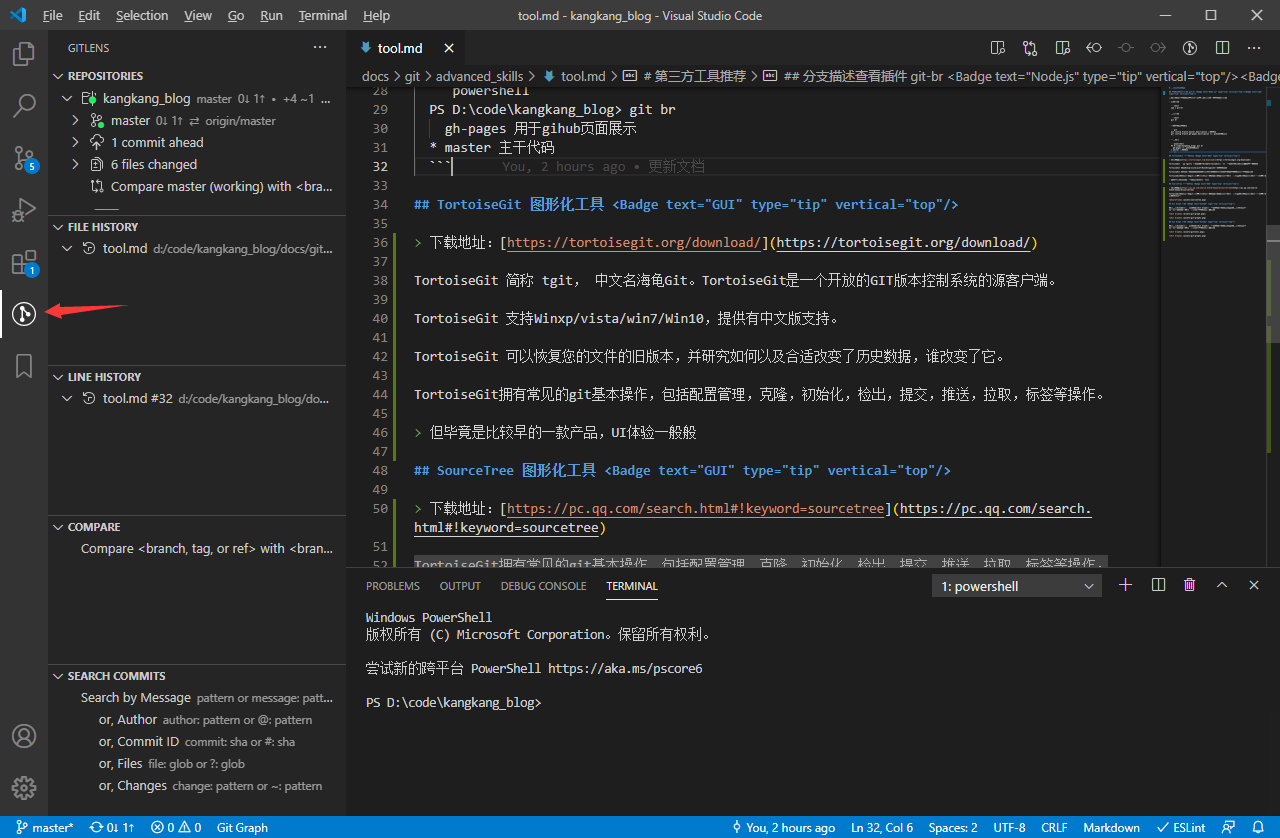Collapse the FILE HISTORY section
Image resolution: width=1280 pixels, height=838 pixels.
pos(58,227)
